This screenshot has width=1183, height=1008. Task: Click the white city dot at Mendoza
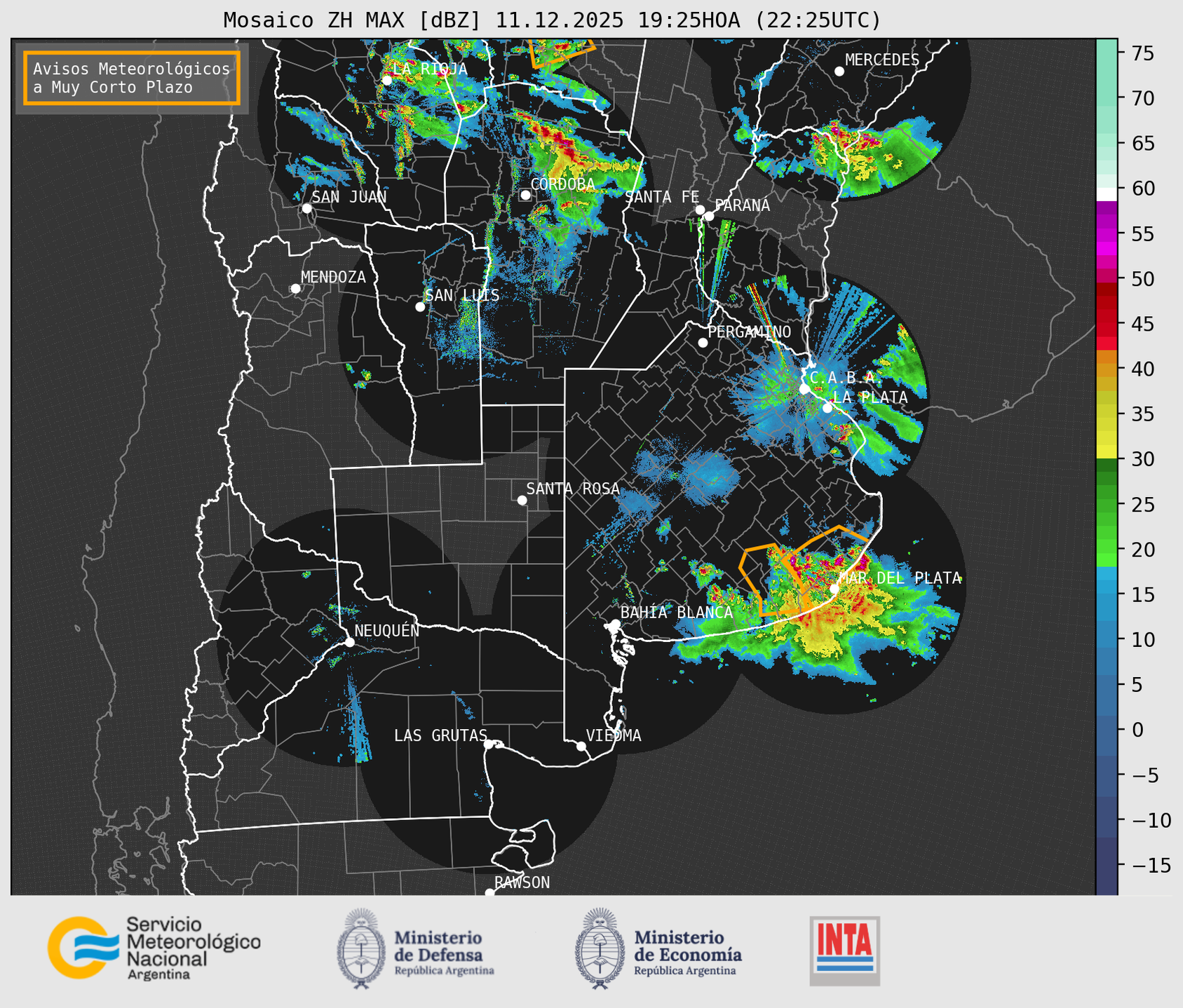(295, 289)
